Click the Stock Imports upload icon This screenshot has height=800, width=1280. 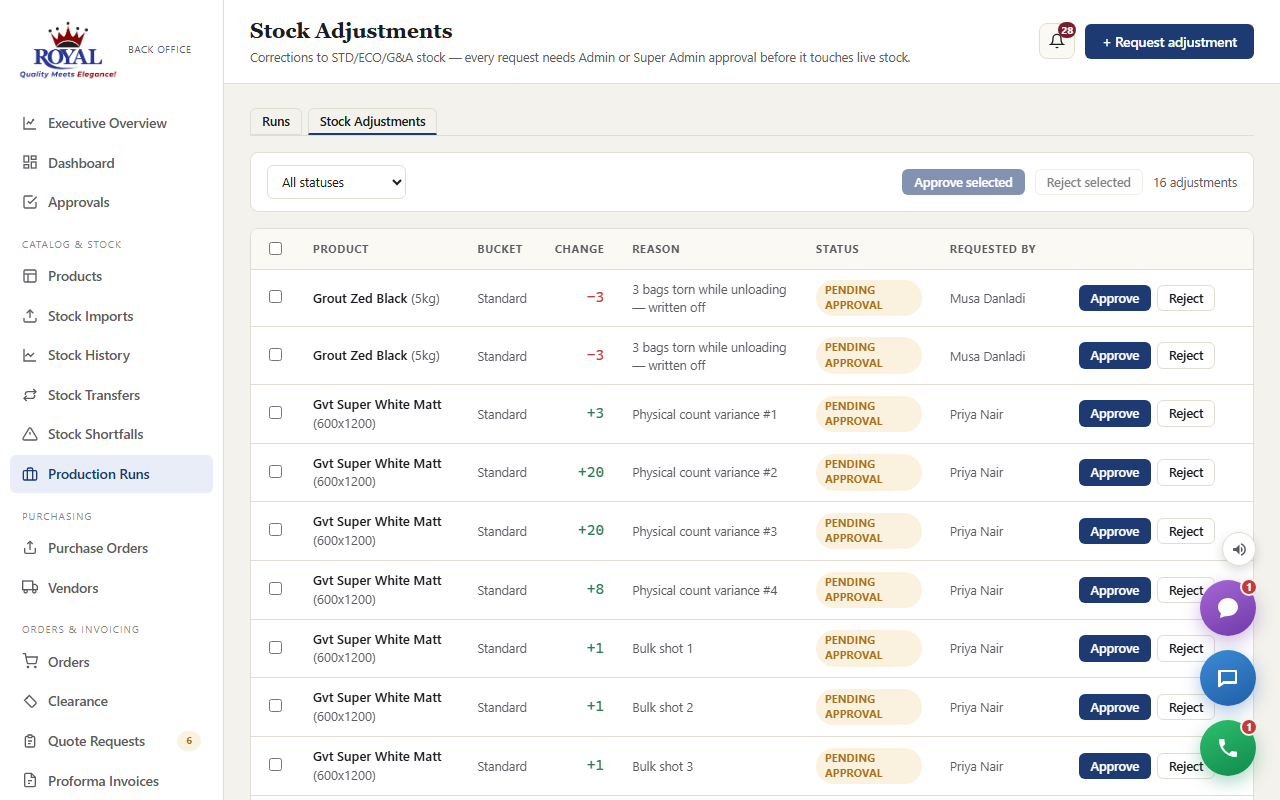point(30,316)
